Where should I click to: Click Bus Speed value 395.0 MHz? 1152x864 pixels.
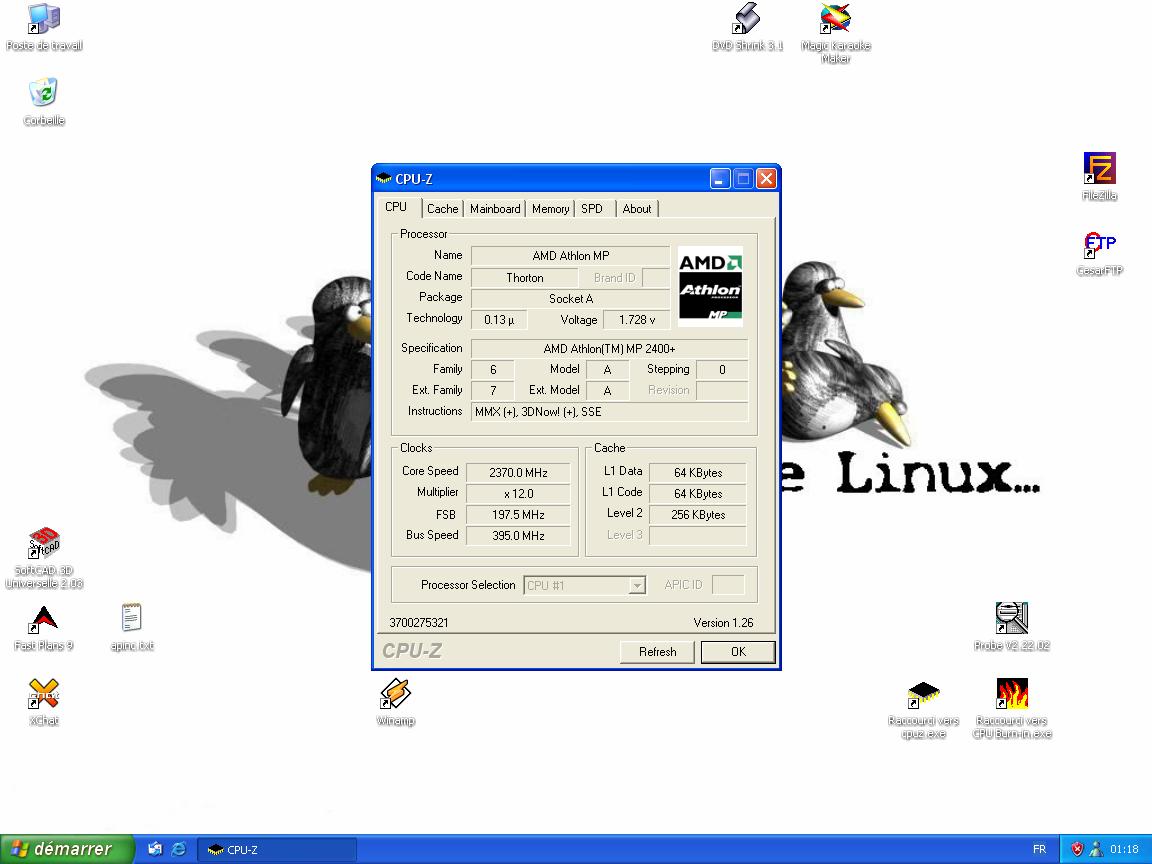pyautogui.click(x=518, y=536)
